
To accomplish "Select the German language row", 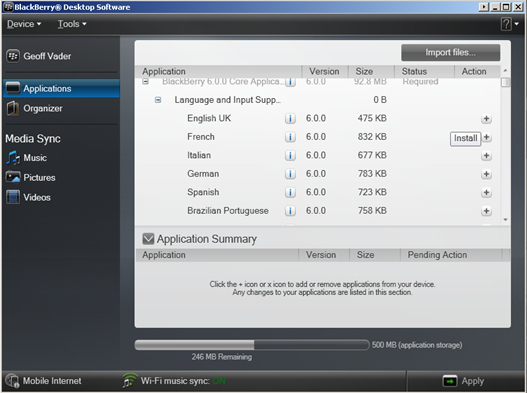I will (318, 174).
